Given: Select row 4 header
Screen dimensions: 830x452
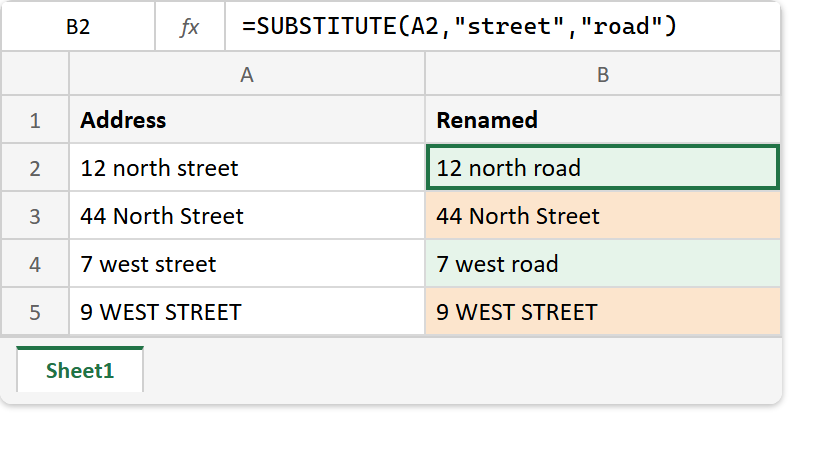Looking at the screenshot, I should click(x=35, y=264).
